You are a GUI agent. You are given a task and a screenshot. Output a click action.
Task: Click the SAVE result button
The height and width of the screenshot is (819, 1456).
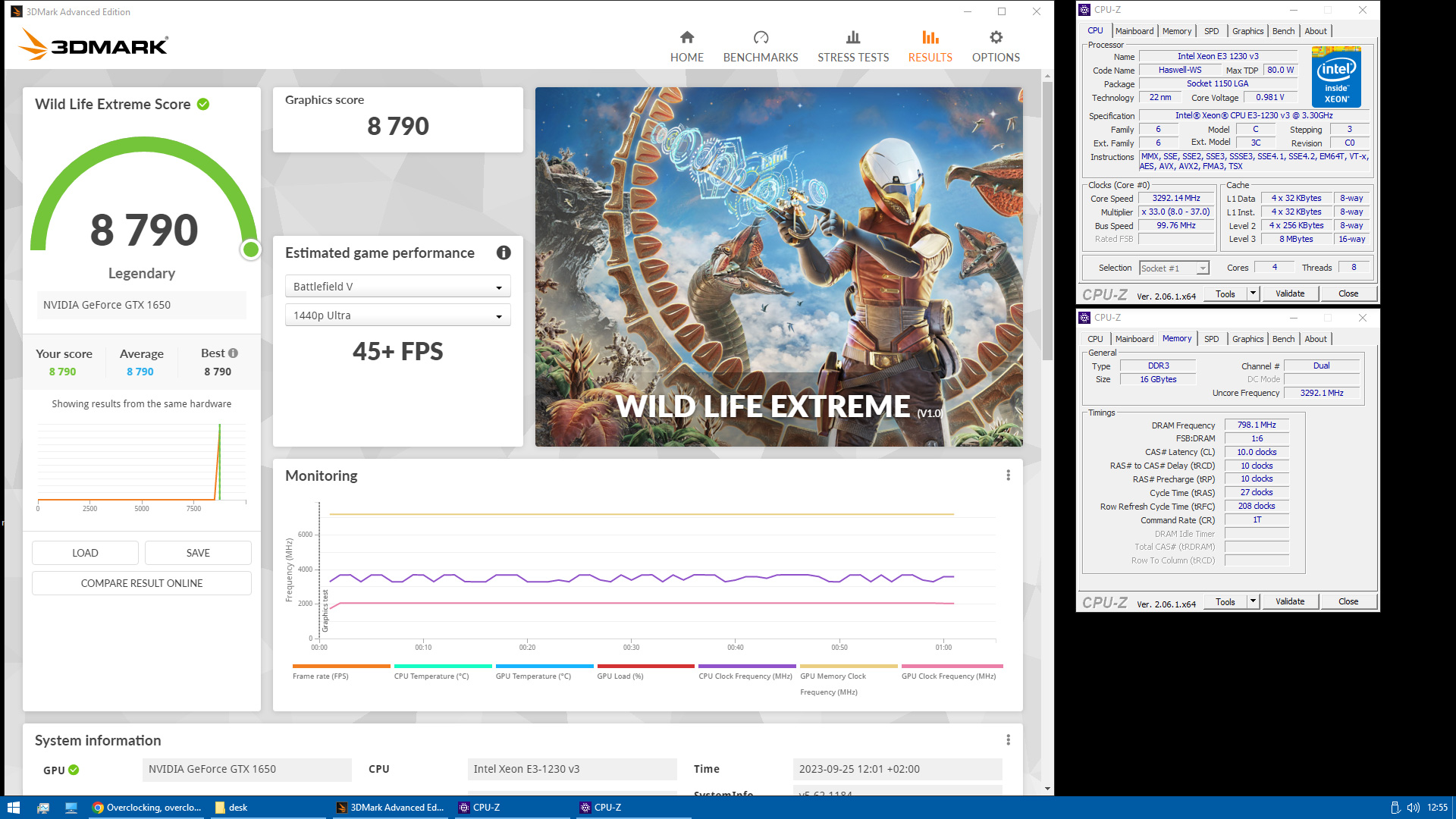click(x=198, y=553)
